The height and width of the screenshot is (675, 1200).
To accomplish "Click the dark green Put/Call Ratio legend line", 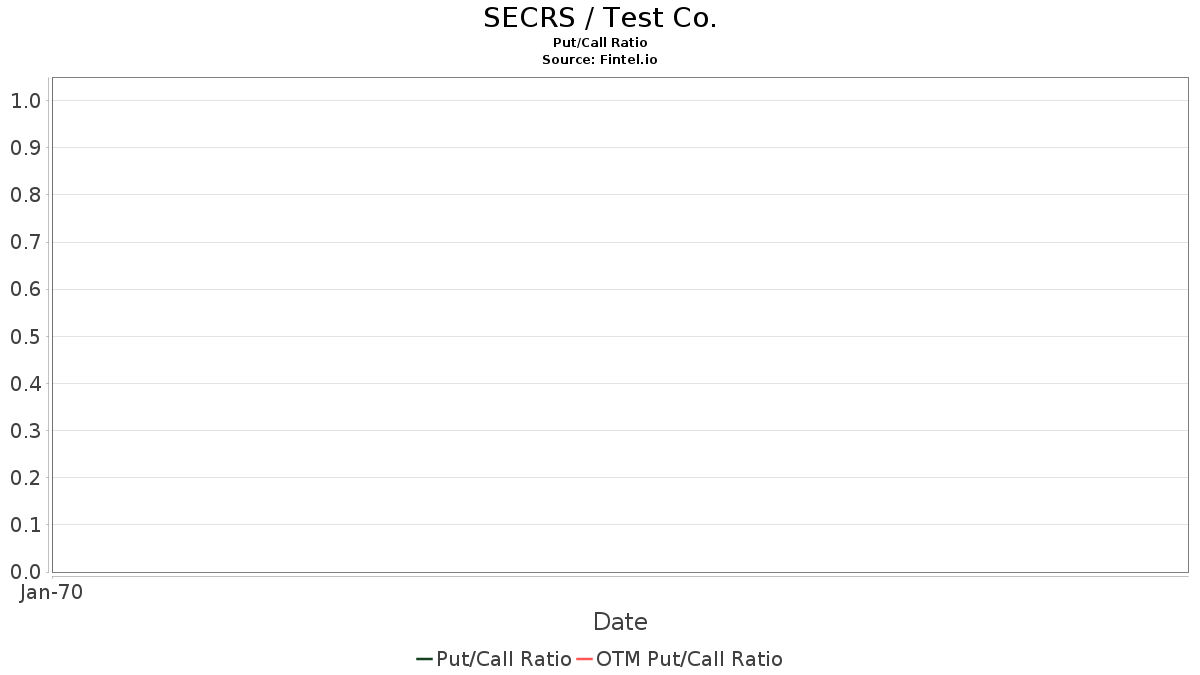I will (424, 659).
